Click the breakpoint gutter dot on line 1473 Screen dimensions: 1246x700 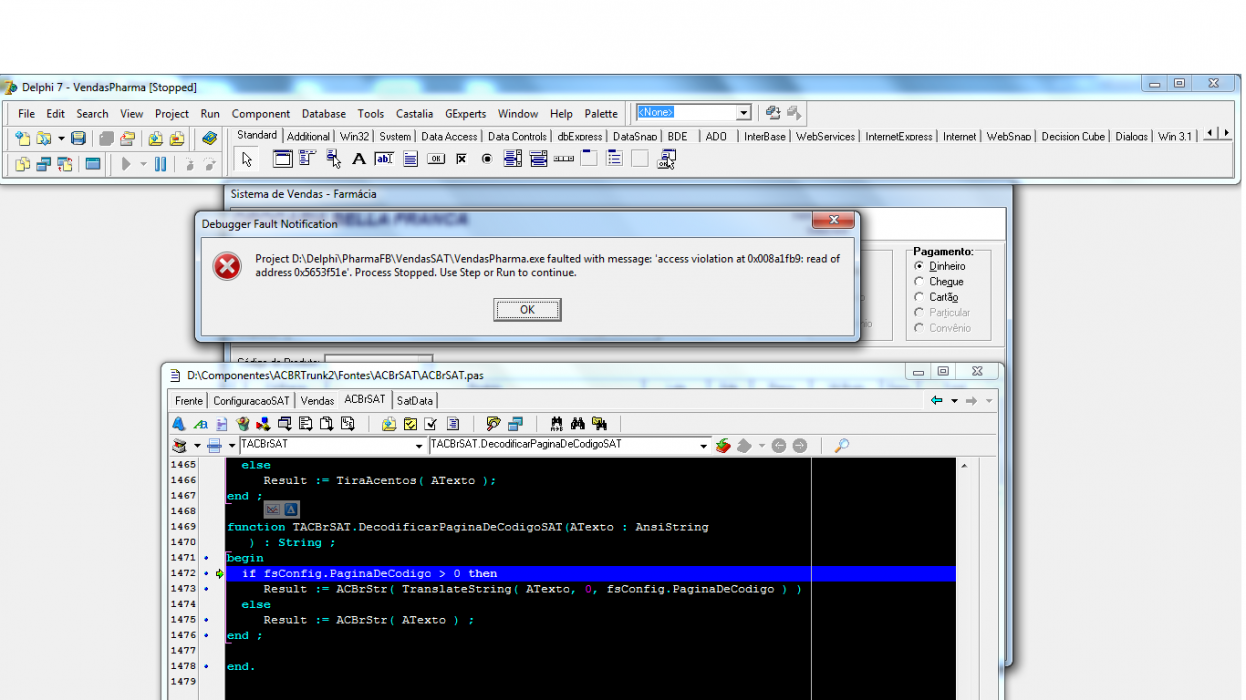tap(206, 589)
